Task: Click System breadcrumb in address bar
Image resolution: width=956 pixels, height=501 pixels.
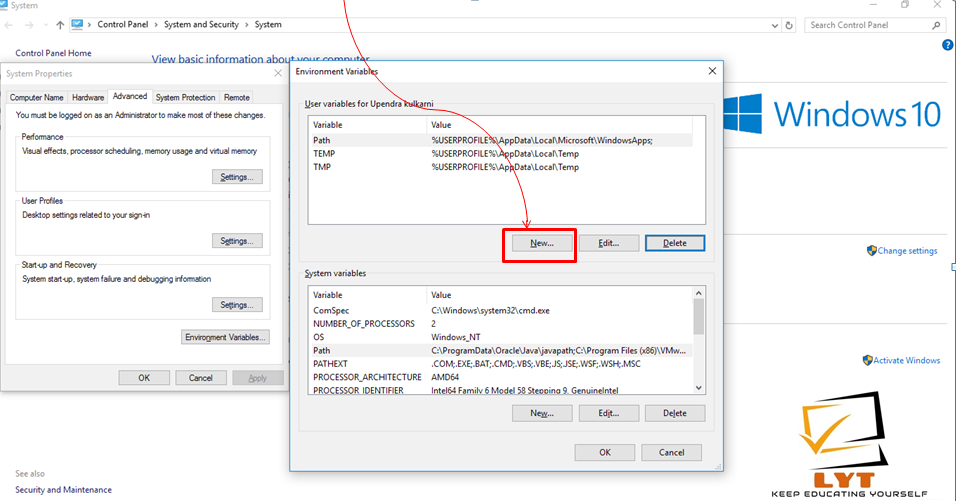Action: (x=268, y=24)
